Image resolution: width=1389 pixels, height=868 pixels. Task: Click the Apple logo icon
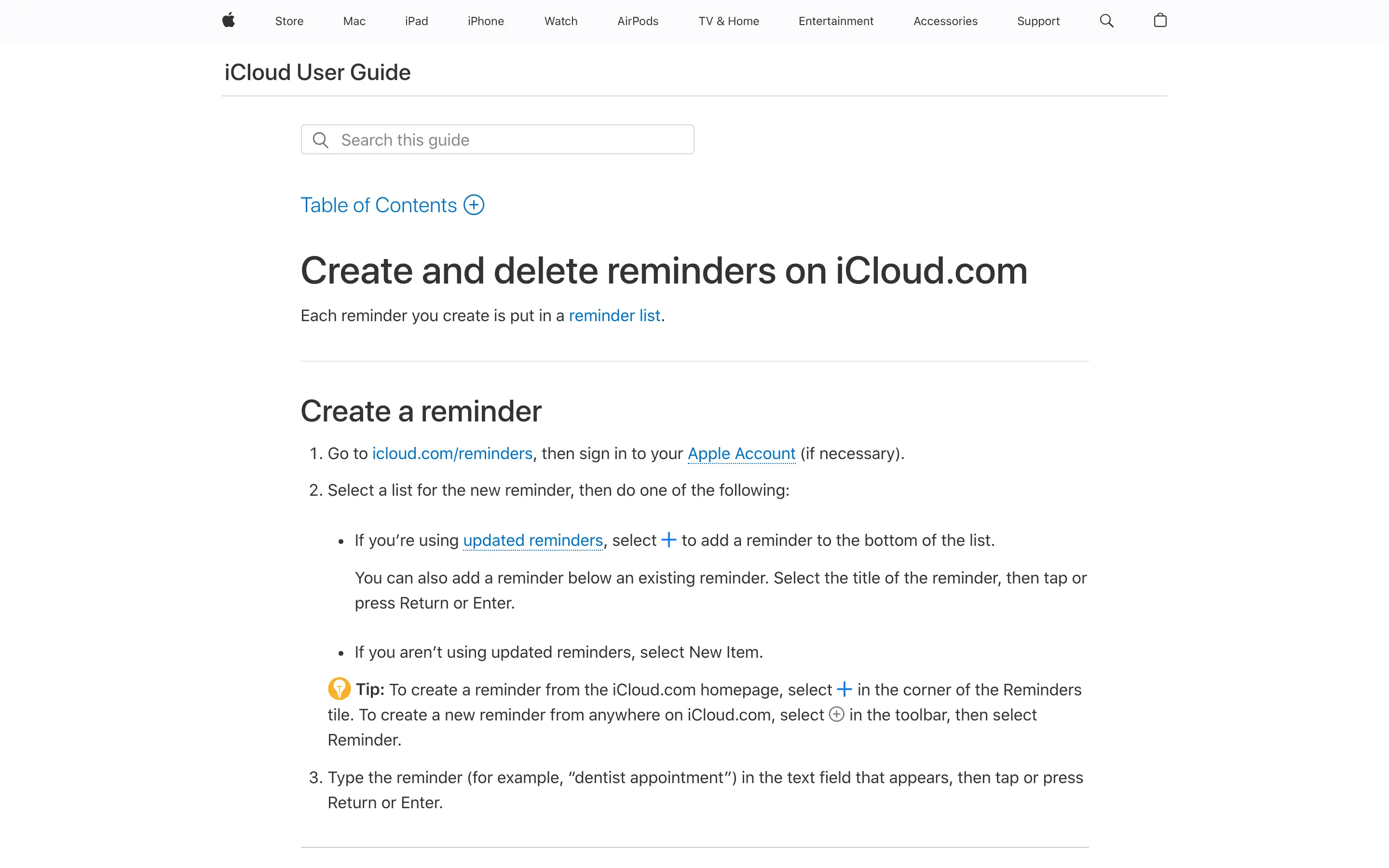(x=229, y=21)
